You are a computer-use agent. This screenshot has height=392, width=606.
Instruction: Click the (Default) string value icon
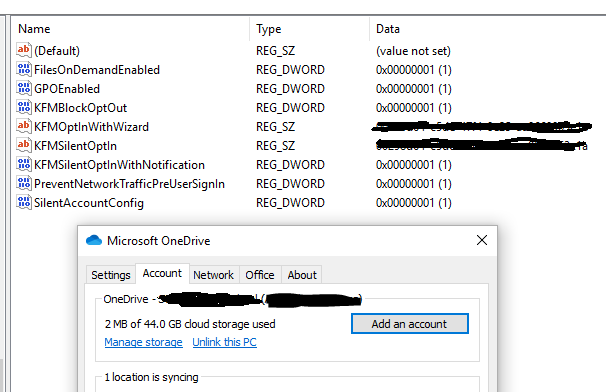[24, 50]
